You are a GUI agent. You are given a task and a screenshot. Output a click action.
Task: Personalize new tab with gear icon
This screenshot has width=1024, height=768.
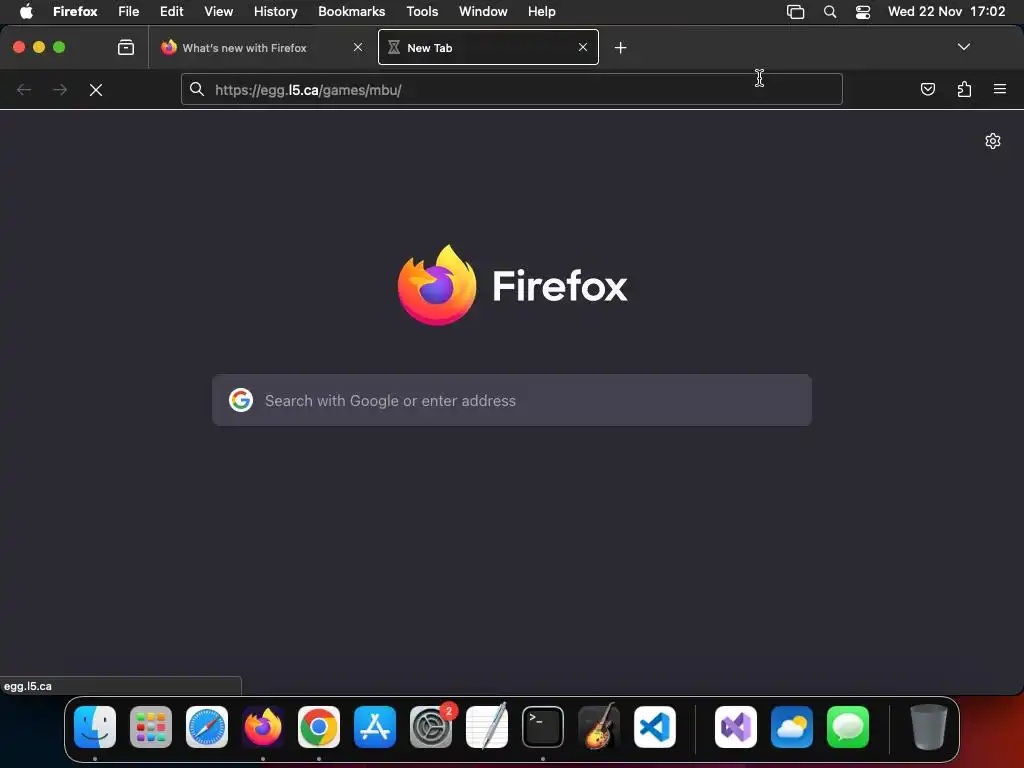[993, 141]
